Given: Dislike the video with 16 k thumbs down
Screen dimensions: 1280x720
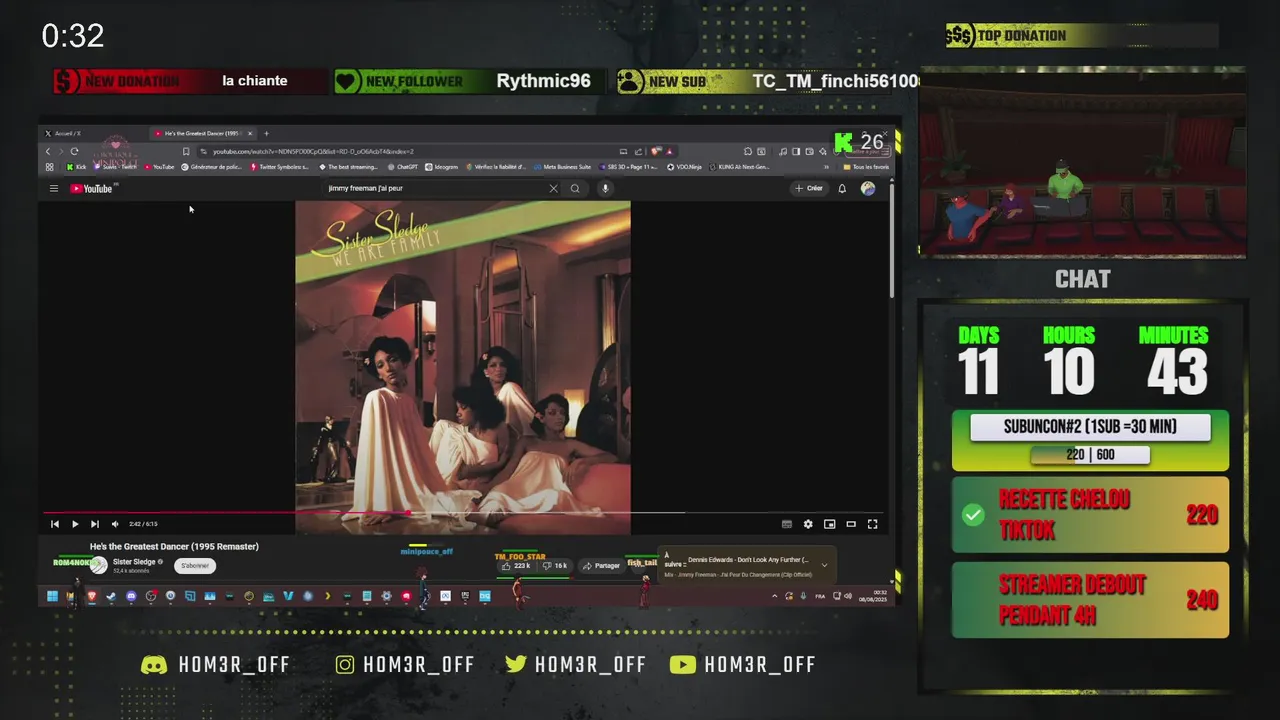Looking at the screenshot, I should (x=556, y=566).
